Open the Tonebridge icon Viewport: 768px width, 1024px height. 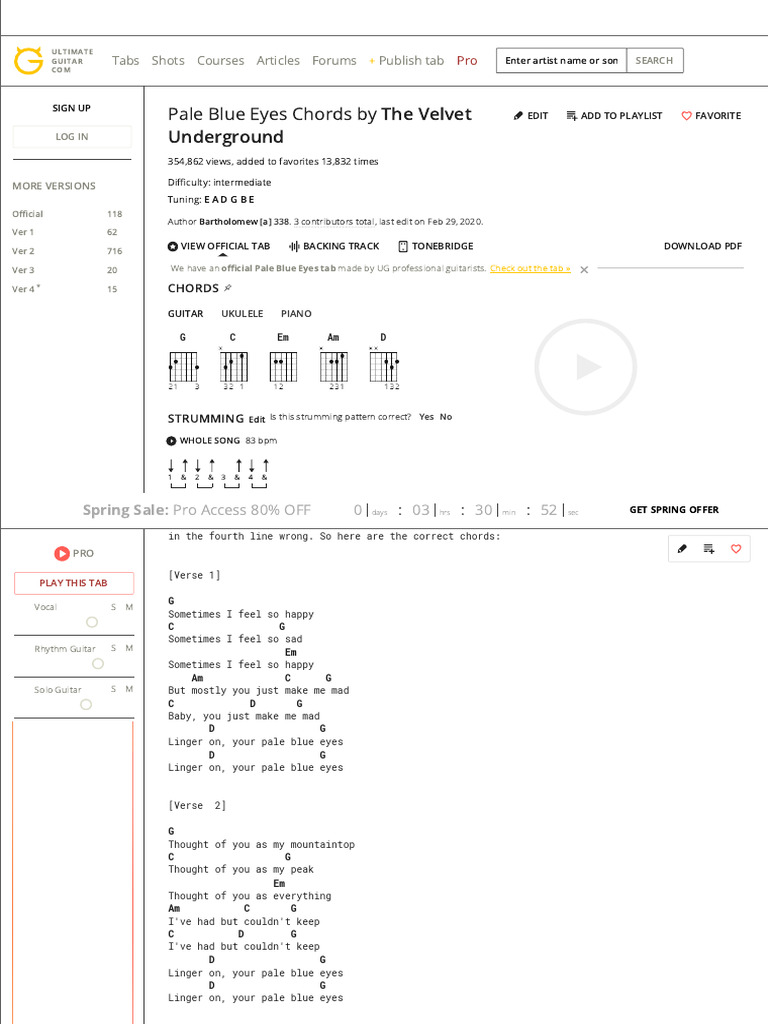click(x=403, y=246)
